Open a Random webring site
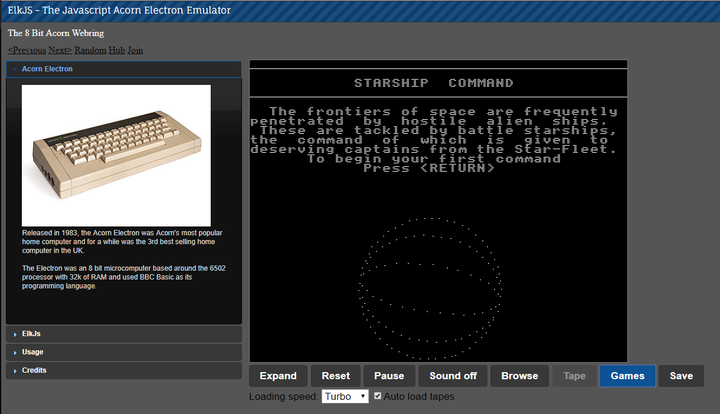Image resolution: width=720 pixels, height=414 pixels. point(90,50)
